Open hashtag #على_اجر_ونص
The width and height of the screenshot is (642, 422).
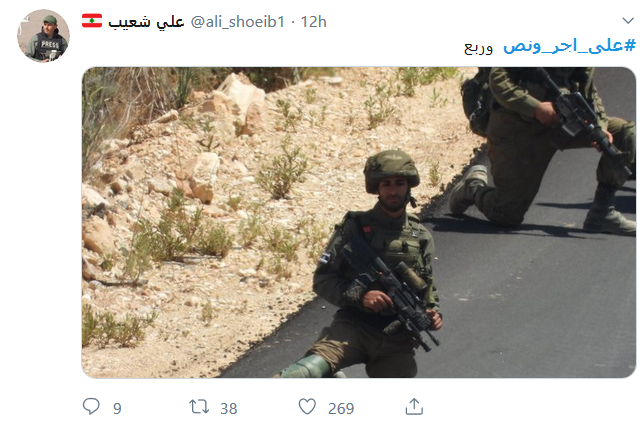(569, 46)
